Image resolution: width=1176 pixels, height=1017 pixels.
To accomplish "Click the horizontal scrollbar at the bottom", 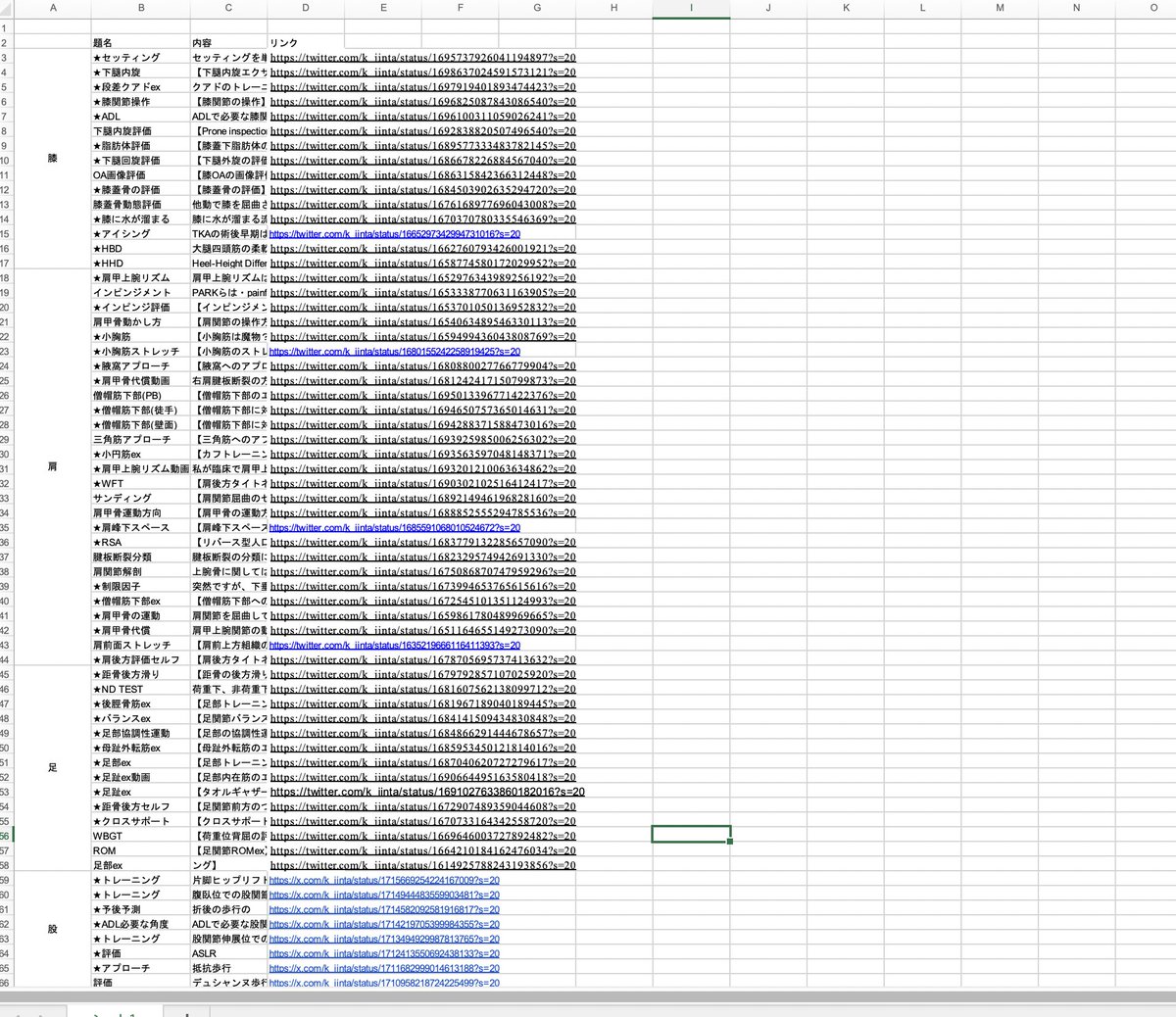I will (x=588, y=995).
